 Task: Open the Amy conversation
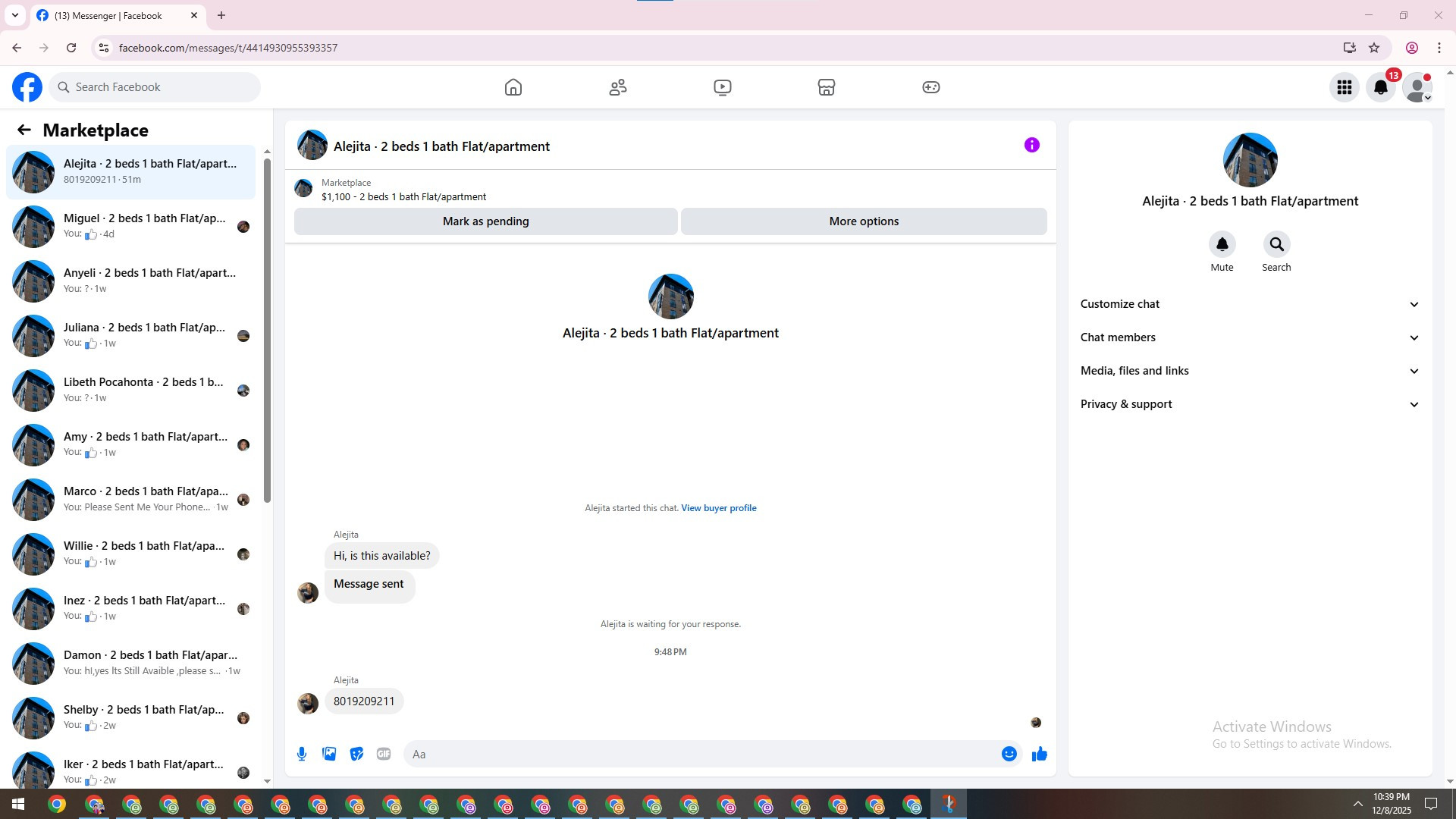coord(130,445)
